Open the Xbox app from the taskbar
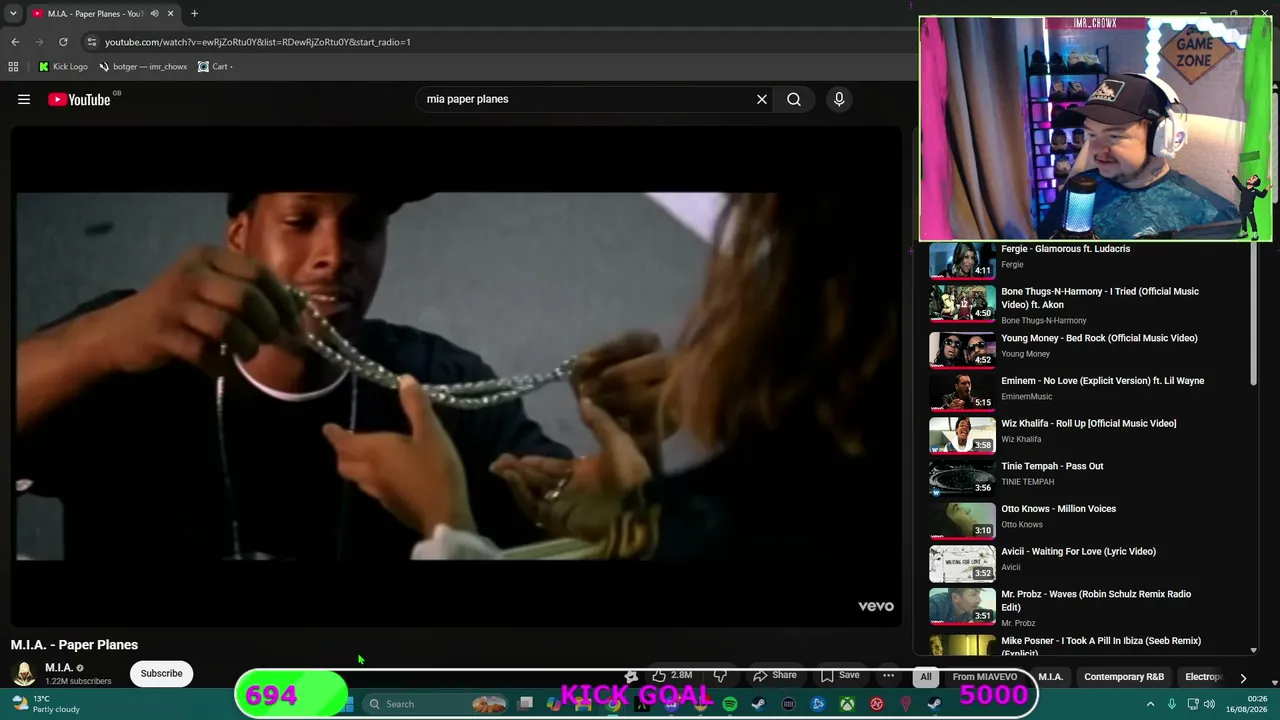1280x720 pixels. coord(847,704)
